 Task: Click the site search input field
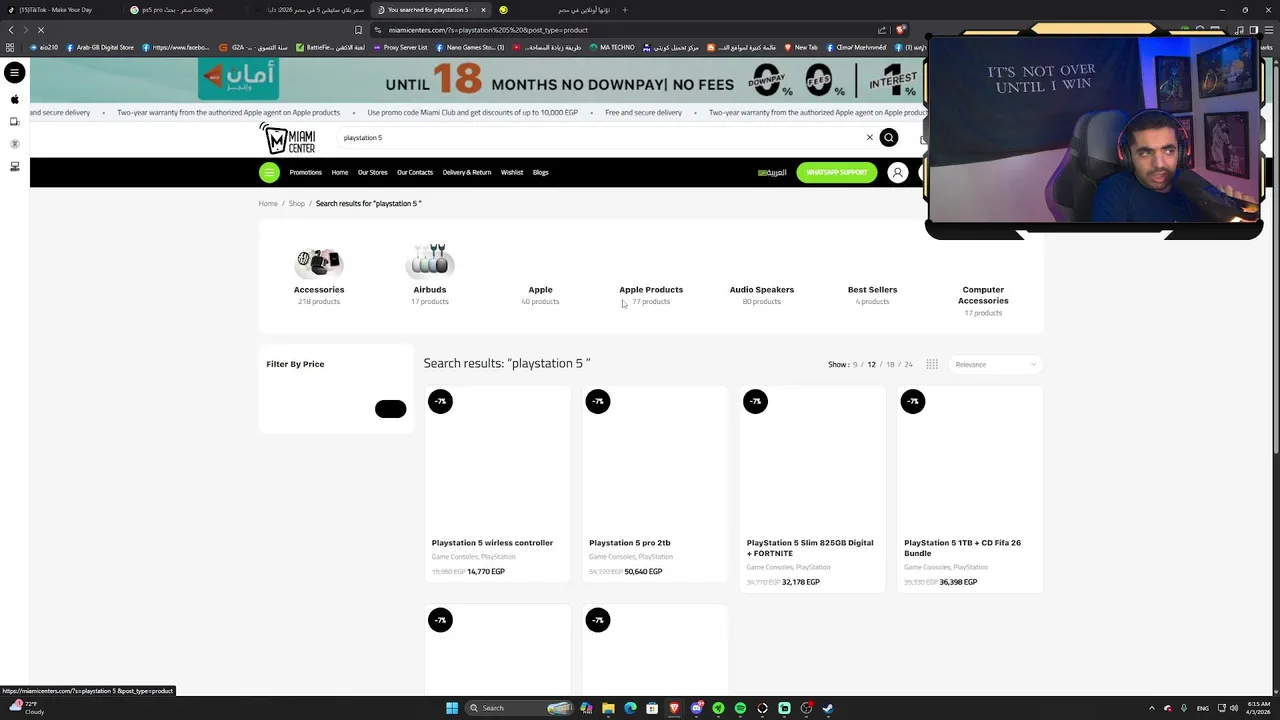pyautogui.click(x=600, y=138)
